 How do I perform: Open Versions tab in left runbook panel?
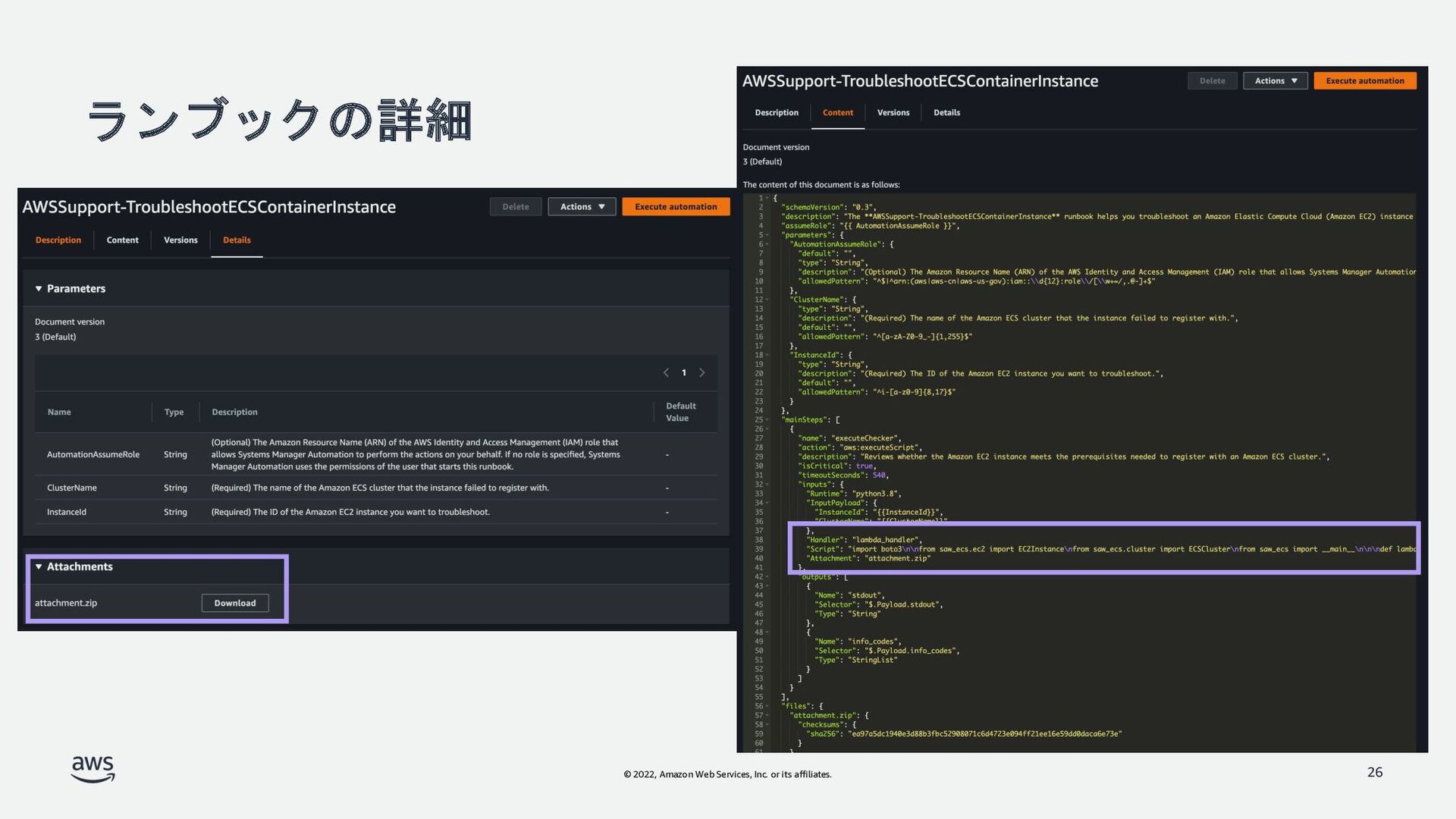point(180,240)
